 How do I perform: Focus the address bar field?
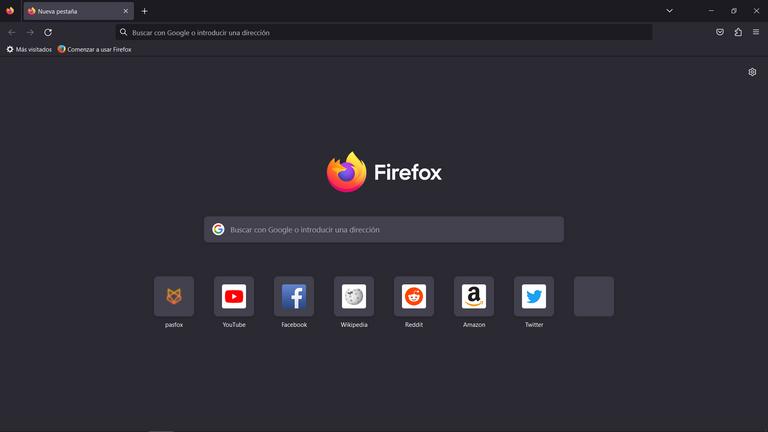point(384,32)
